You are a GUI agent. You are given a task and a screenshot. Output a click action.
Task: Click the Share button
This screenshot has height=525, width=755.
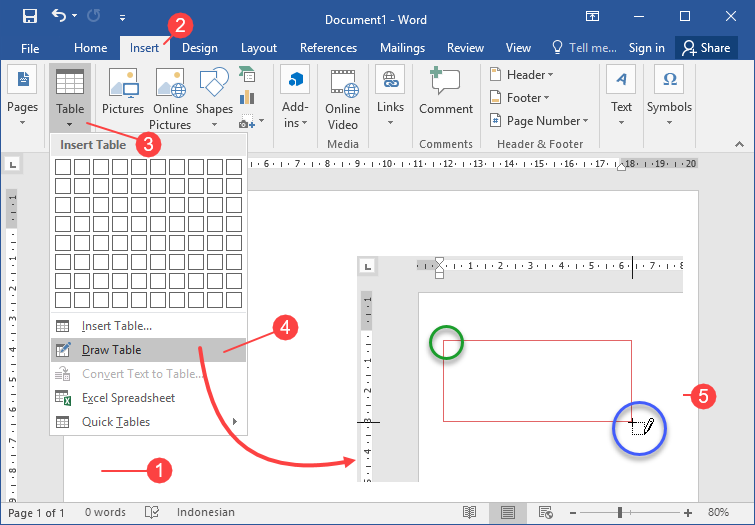tap(706, 48)
